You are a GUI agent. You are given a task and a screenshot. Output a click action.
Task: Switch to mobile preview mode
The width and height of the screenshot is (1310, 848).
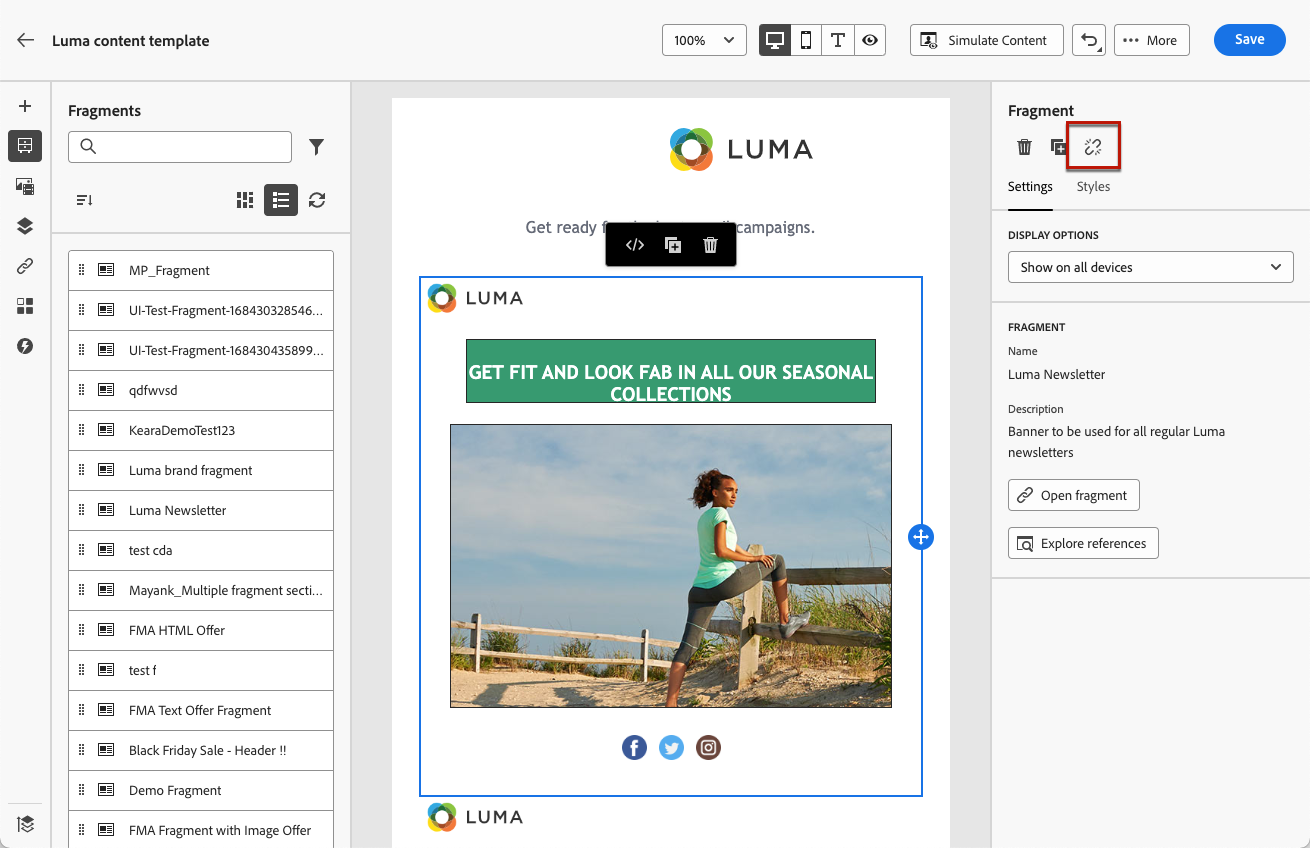[x=806, y=40]
